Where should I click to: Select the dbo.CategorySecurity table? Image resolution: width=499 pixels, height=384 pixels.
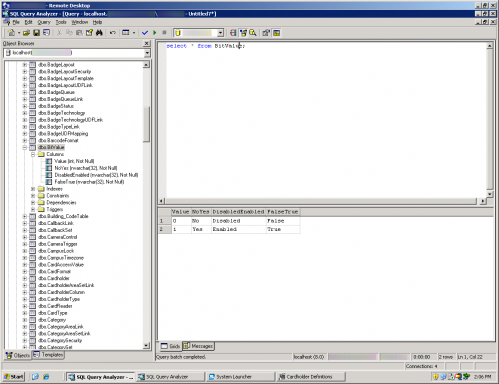[x=60, y=340]
